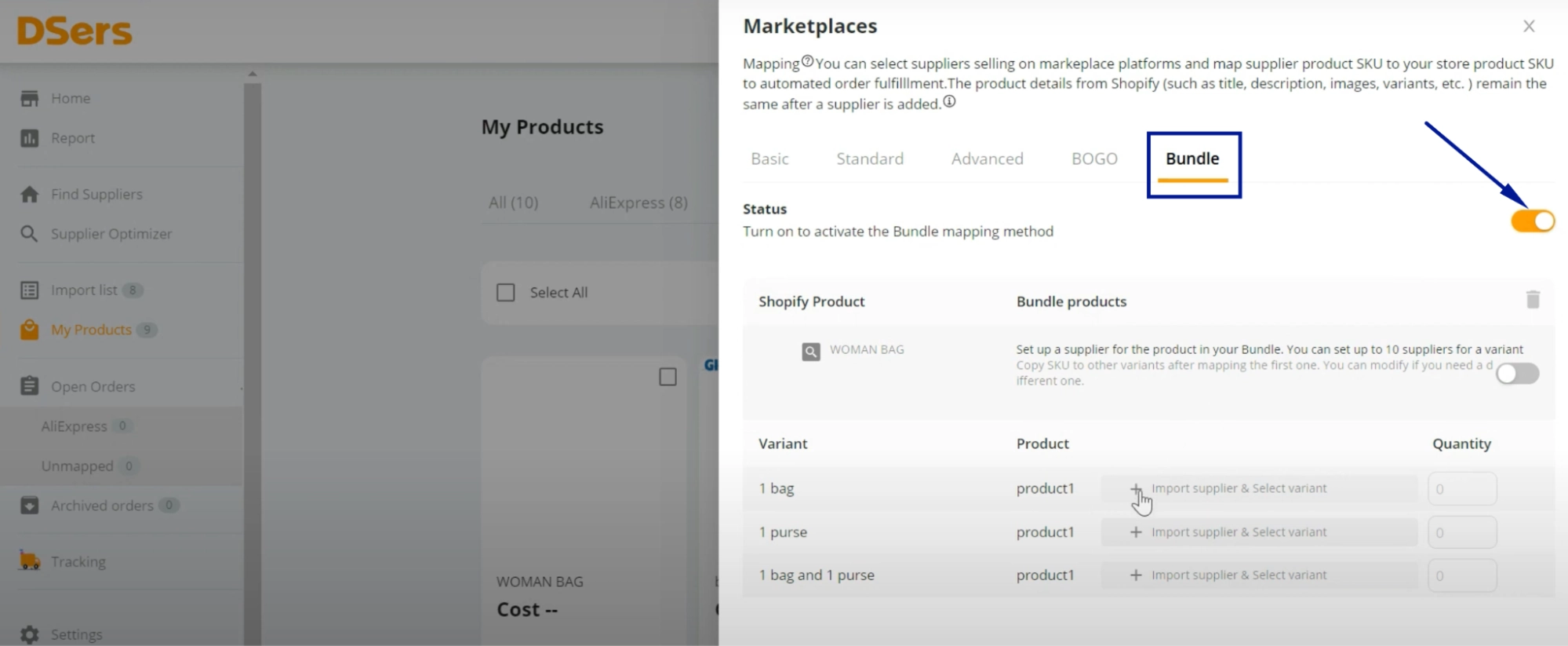This screenshot has height=646, width=1568.
Task: Switch to the Standard mapping tab
Action: coord(870,159)
